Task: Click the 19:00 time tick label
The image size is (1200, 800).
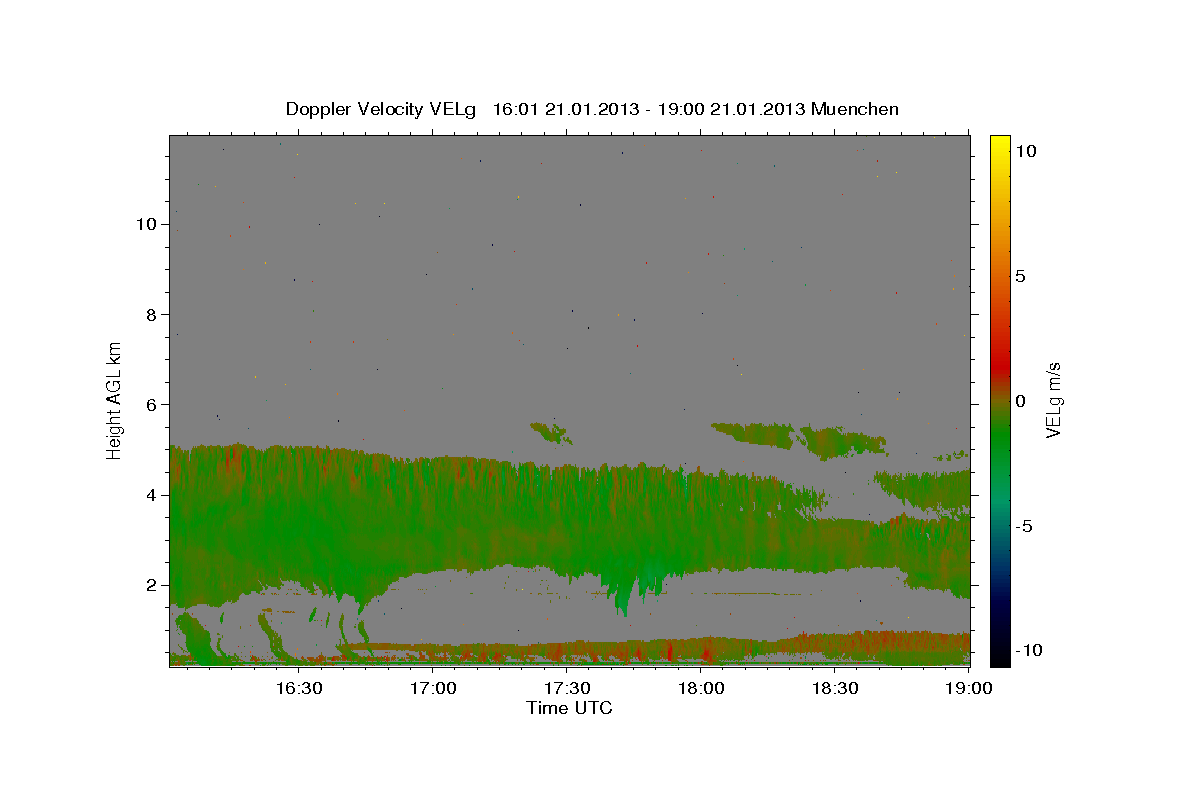Action: pyautogui.click(x=968, y=688)
